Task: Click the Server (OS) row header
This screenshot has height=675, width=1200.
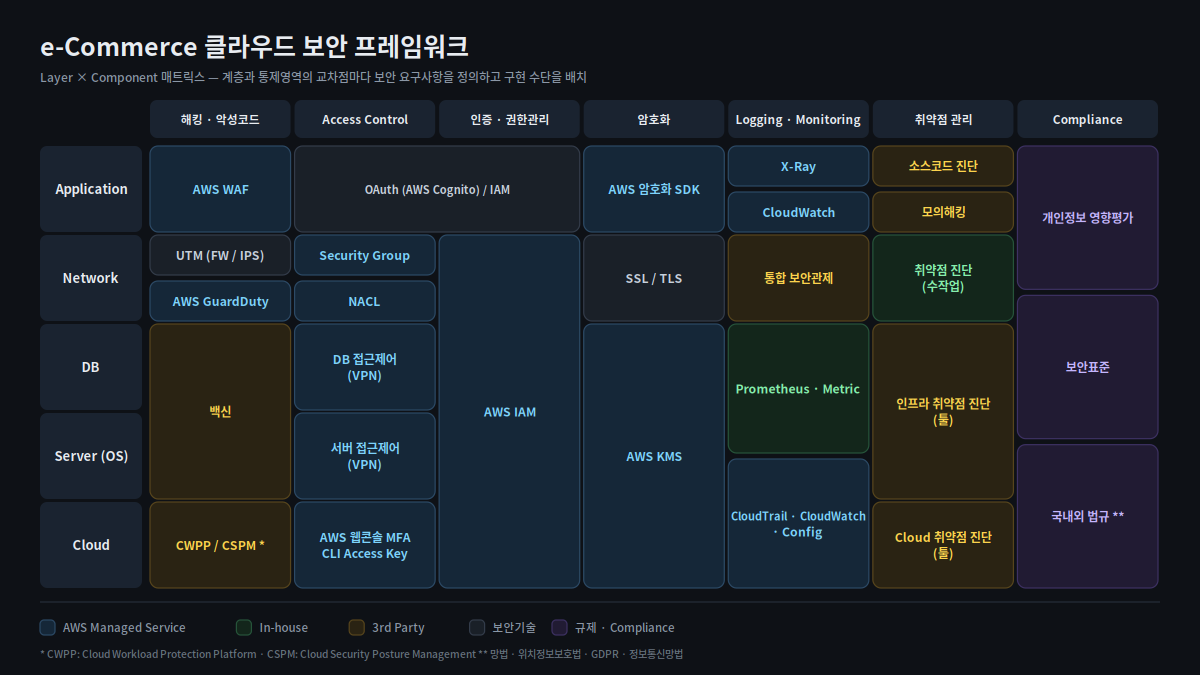Action: [91, 456]
